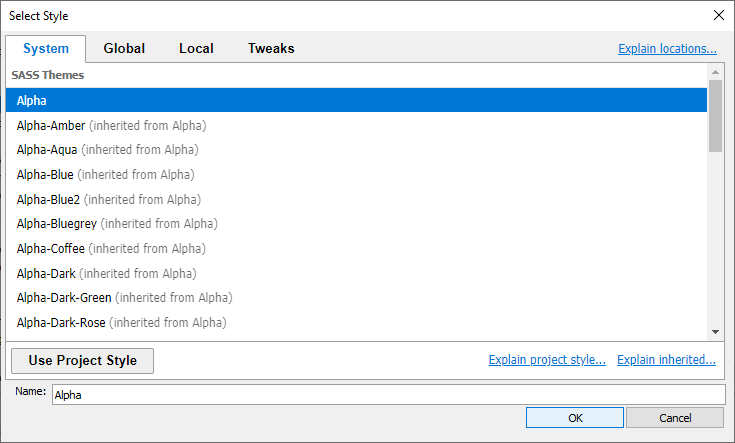This screenshot has width=735, height=443.
Task: Select the Alpha theme in list
Action: pyautogui.click(x=356, y=100)
